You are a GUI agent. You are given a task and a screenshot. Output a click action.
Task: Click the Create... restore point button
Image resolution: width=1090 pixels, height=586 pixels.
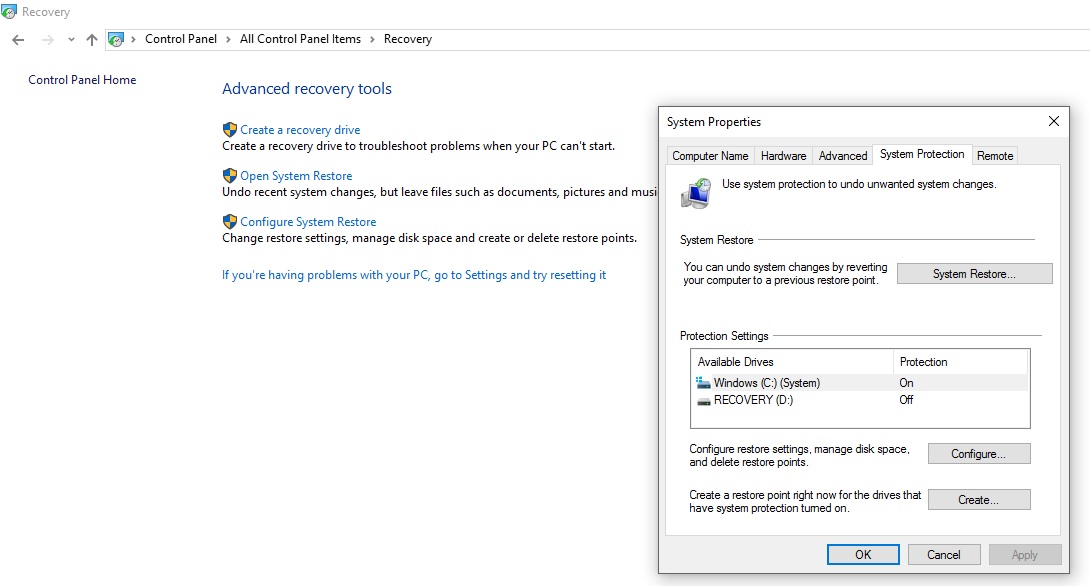point(978,500)
